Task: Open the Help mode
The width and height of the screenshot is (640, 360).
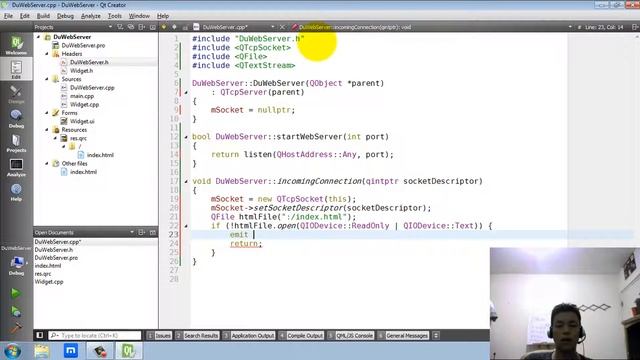Action: tap(16, 192)
